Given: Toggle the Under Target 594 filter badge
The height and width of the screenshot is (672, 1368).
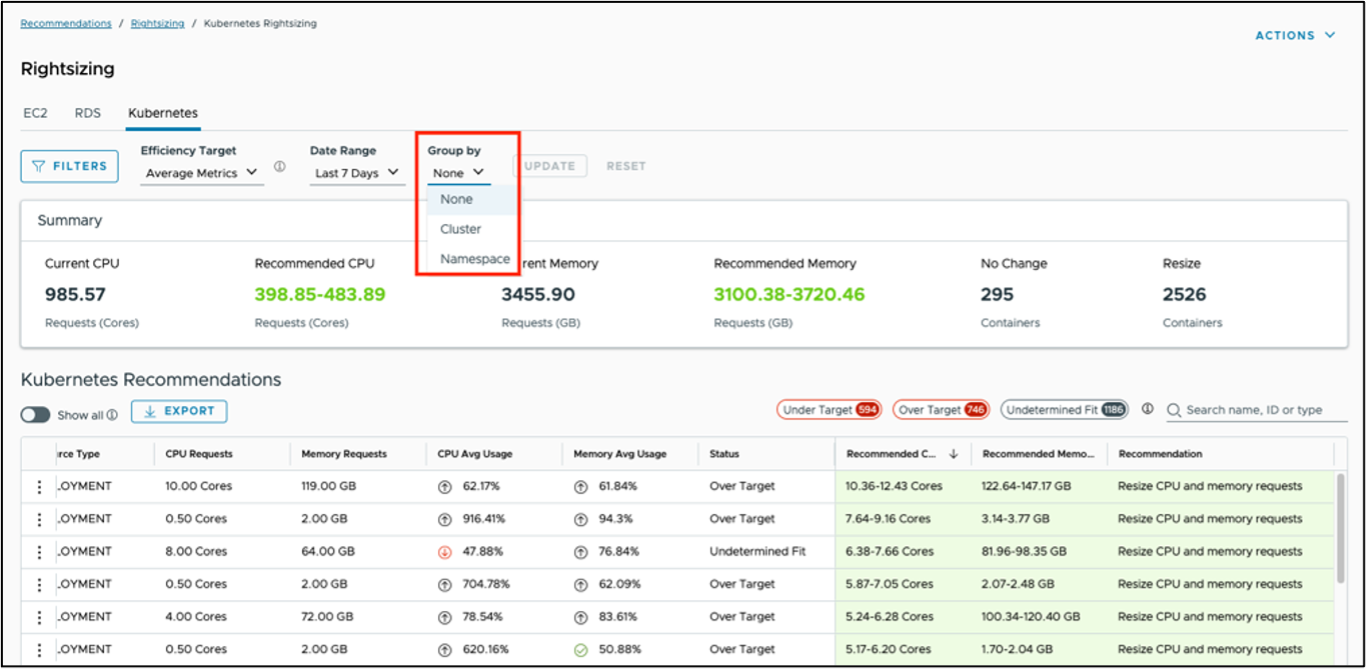Looking at the screenshot, I should click(829, 410).
